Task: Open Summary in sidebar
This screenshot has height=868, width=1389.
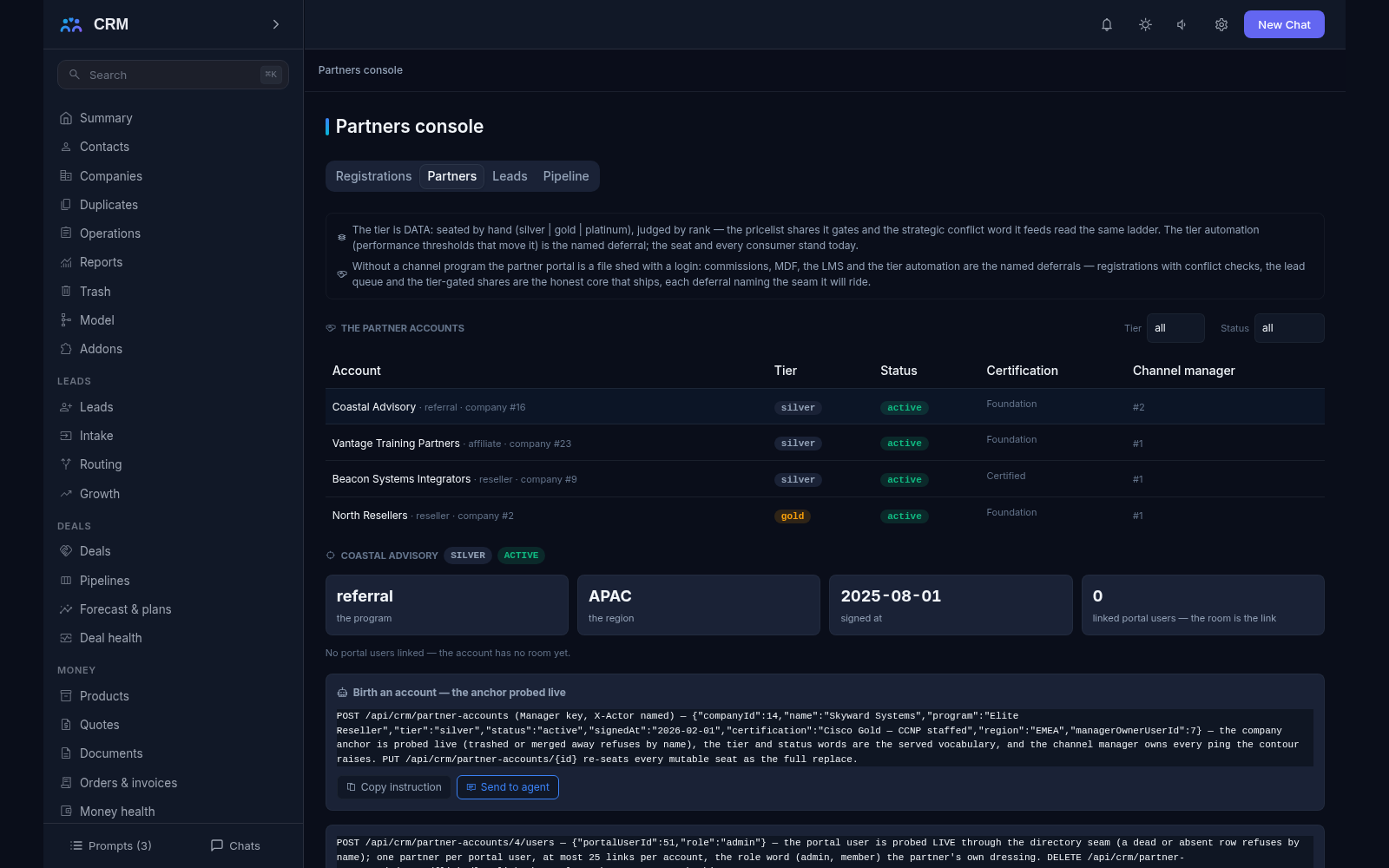Action: pyautogui.click(x=173, y=118)
